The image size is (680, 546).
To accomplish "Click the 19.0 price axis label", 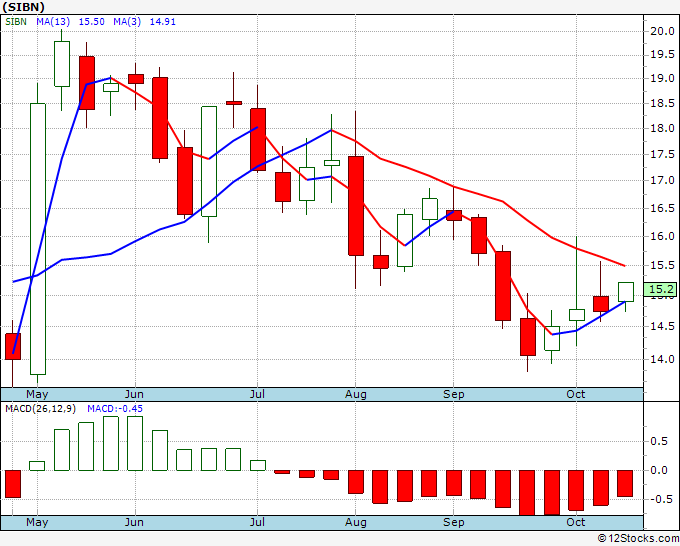I will [662, 78].
